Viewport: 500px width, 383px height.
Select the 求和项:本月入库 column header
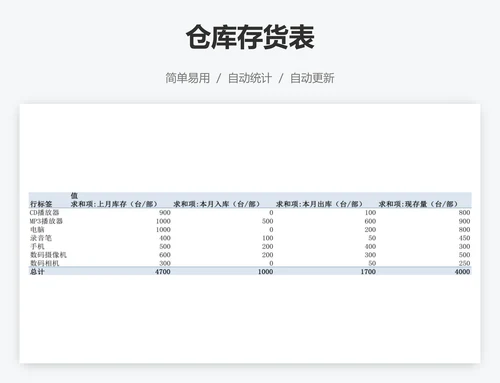pyautogui.click(x=216, y=204)
